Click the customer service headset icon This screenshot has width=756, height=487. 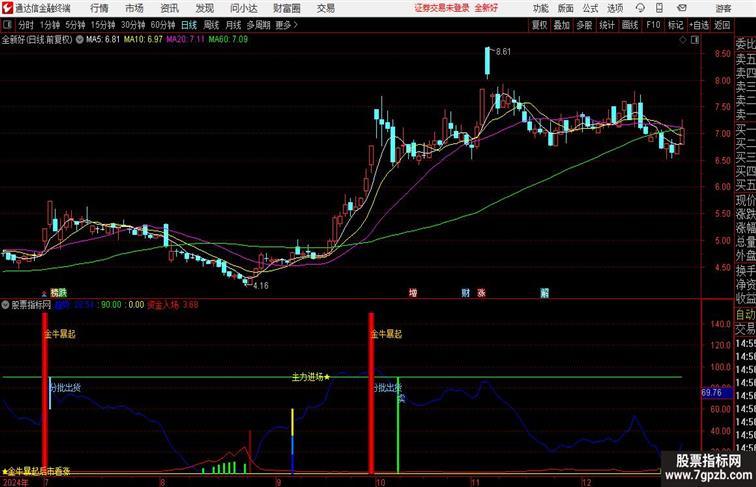click(x=640, y=8)
